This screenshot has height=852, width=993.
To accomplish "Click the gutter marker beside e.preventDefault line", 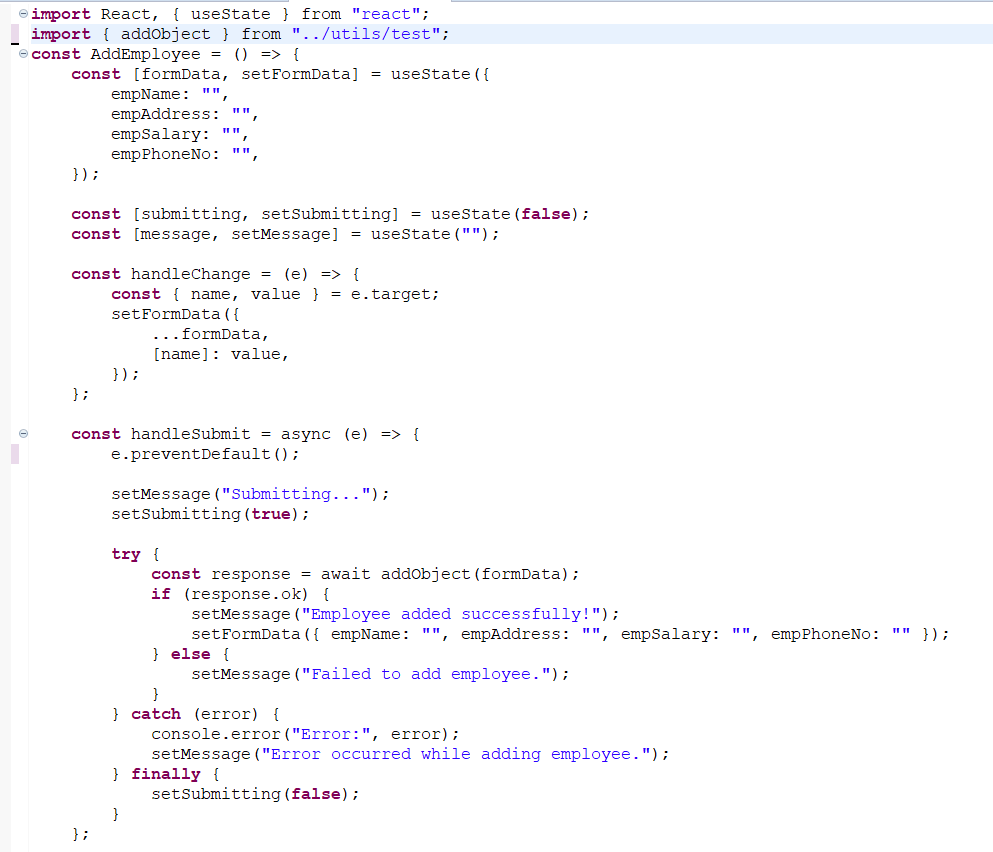I will tap(15, 454).
